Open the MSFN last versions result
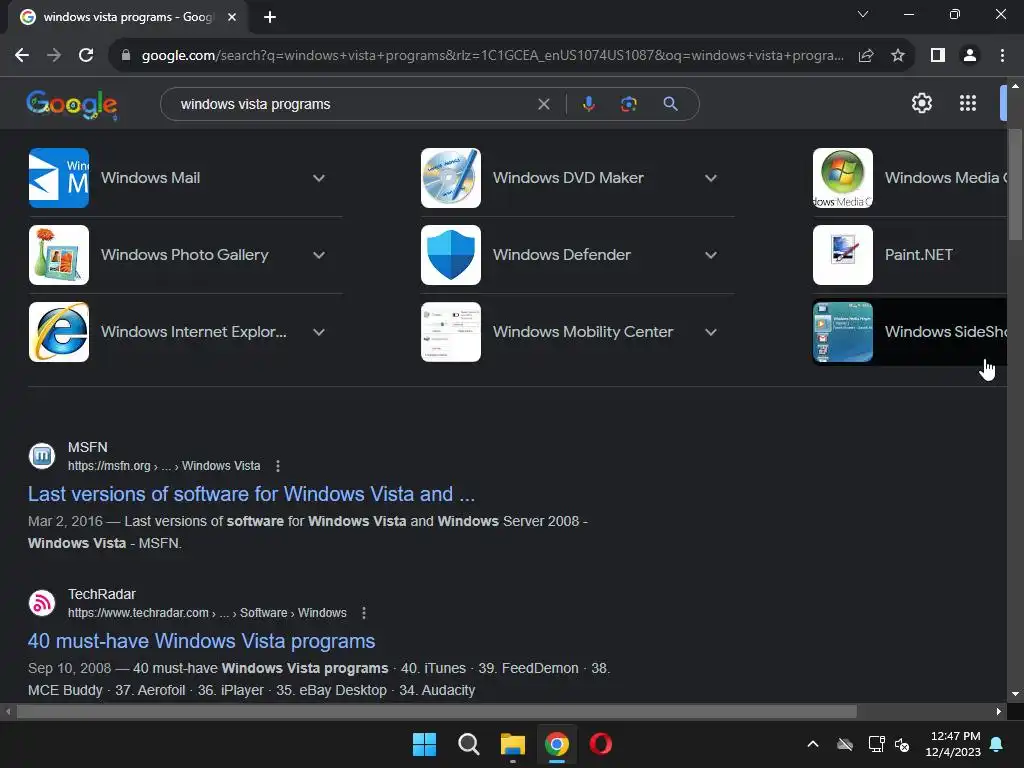Viewport: 1024px width, 768px height. [x=251, y=494]
